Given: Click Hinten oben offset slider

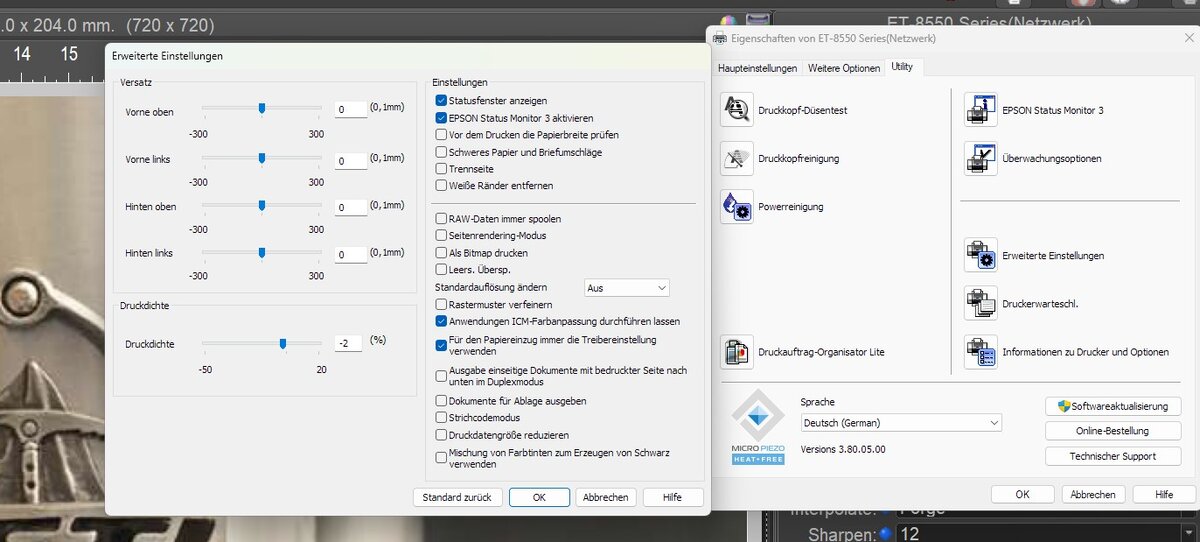Looking at the screenshot, I should point(262,205).
